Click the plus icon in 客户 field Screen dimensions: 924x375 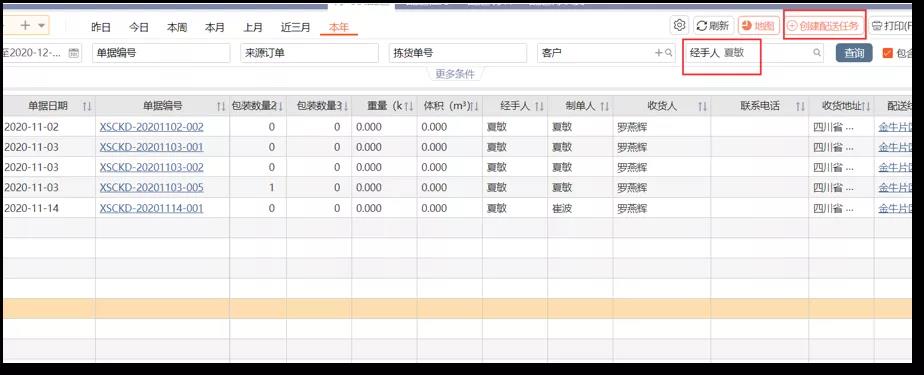[x=659, y=52]
